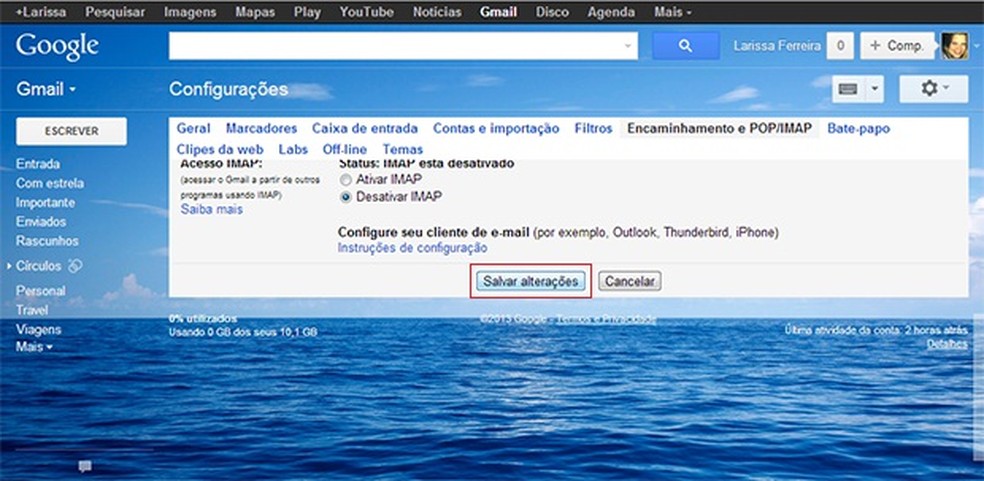Expand the Mais menu in top bar

[673, 12]
